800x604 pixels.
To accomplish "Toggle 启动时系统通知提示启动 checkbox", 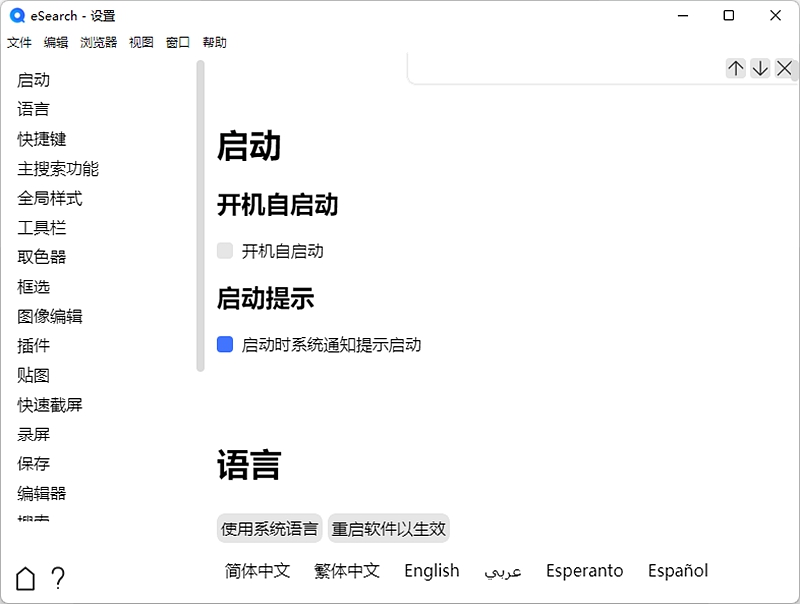I will tap(225, 344).
